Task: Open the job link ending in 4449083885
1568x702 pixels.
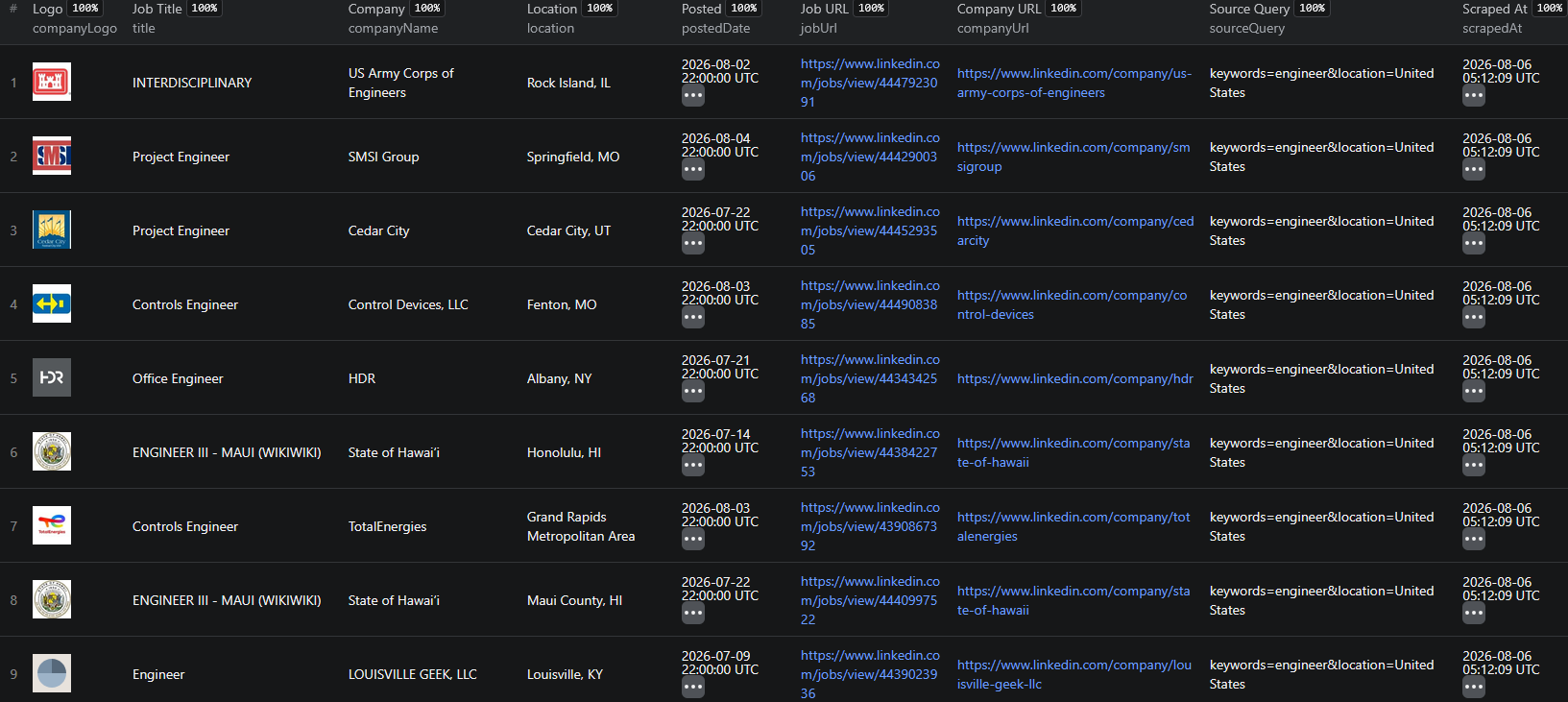Action: click(x=870, y=304)
